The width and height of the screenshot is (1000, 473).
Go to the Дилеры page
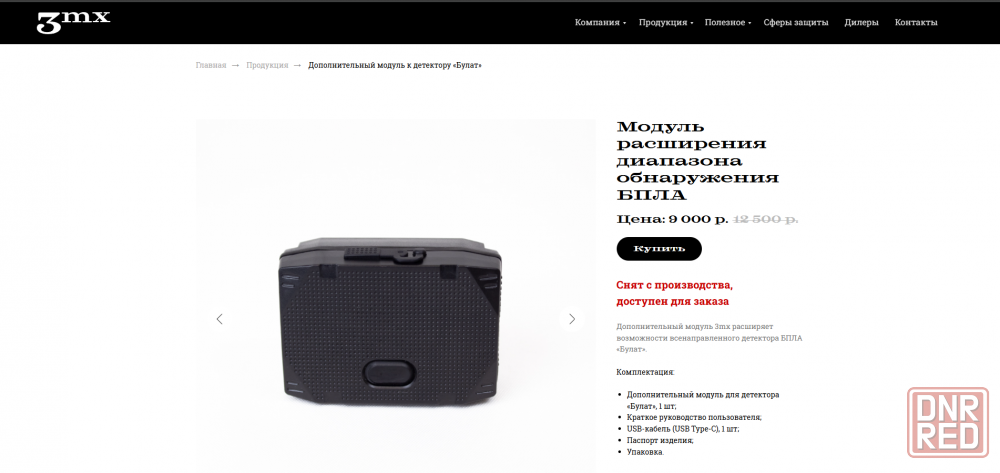click(x=862, y=22)
